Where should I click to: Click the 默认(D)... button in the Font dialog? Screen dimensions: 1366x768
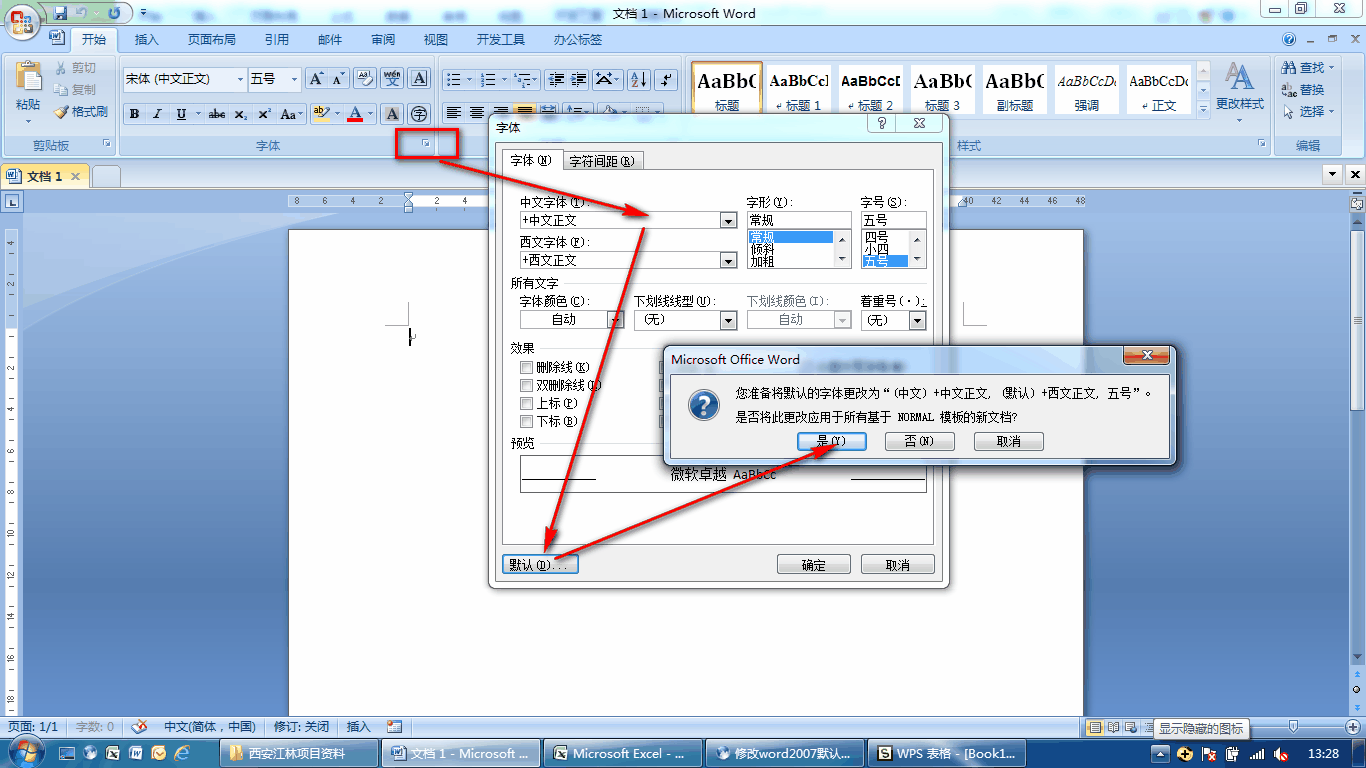point(540,565)
